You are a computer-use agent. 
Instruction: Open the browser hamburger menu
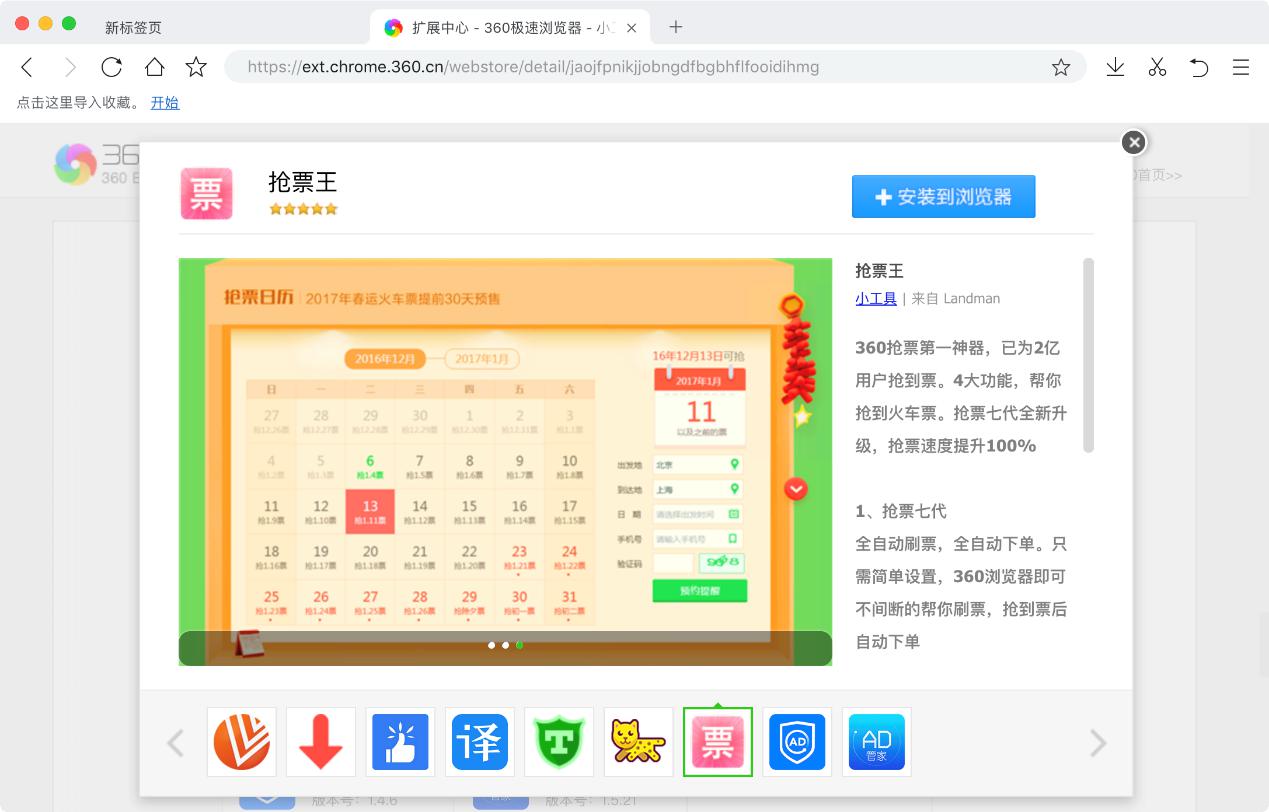1241,67
